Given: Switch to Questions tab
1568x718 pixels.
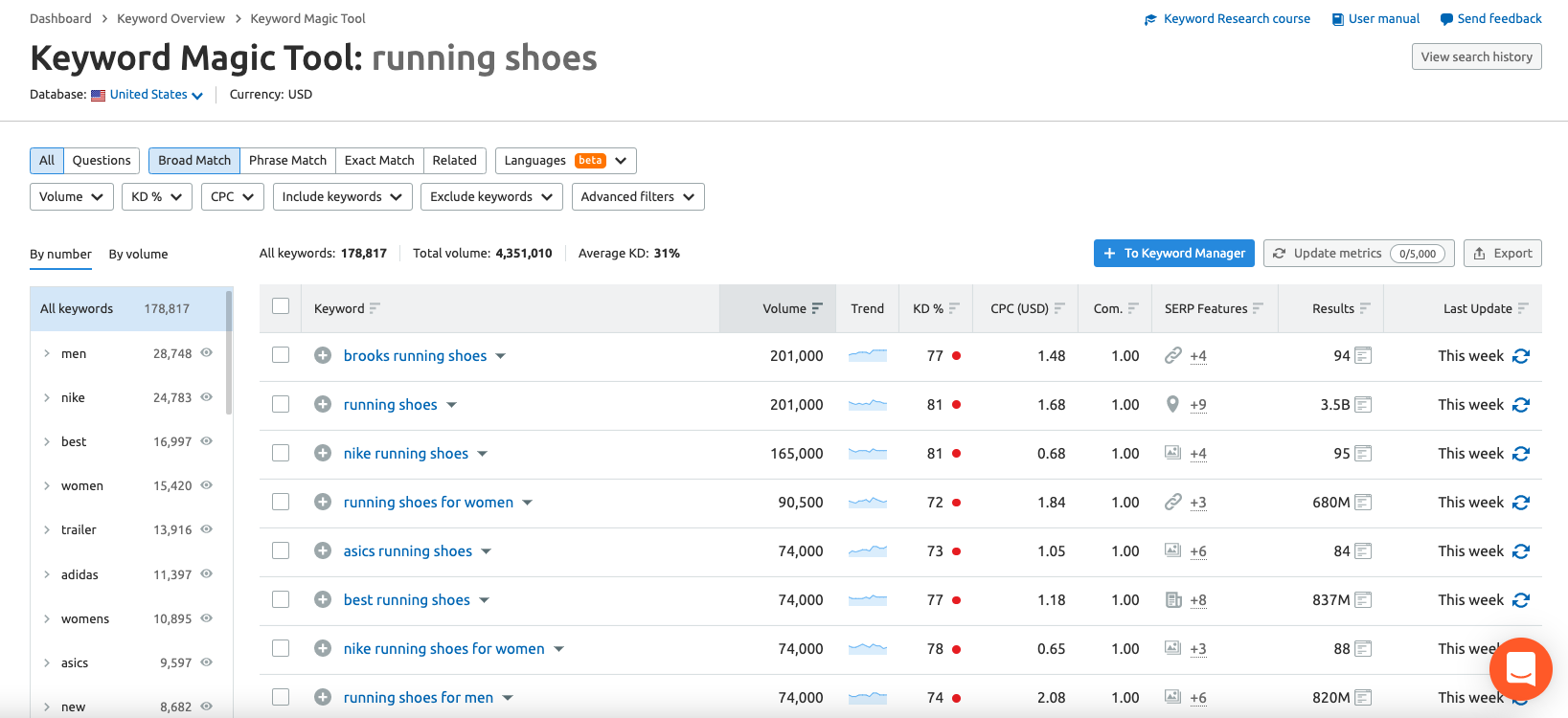Looking at the screenshot, I should point(102,160).
